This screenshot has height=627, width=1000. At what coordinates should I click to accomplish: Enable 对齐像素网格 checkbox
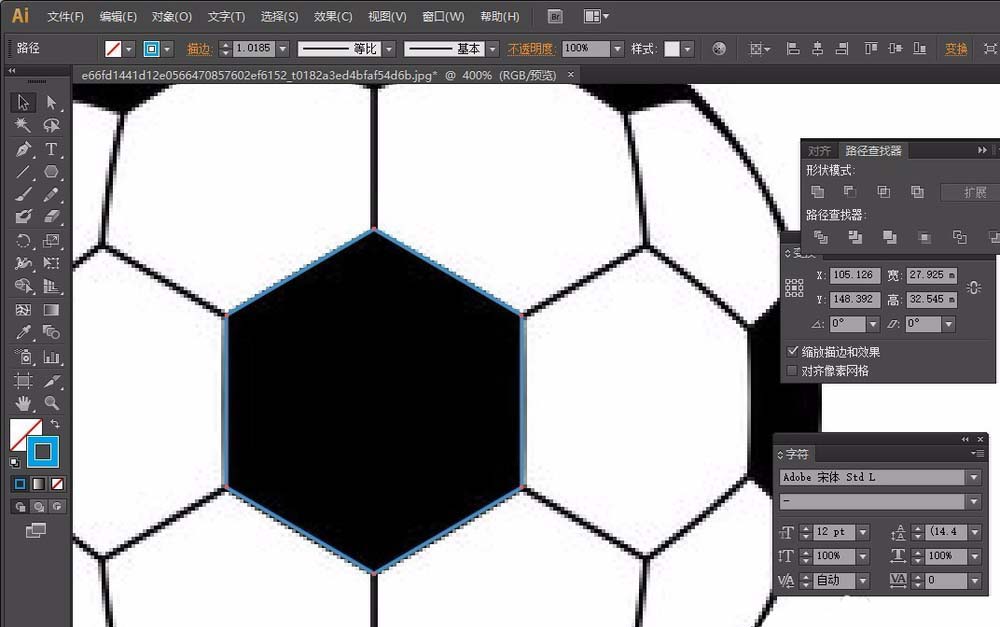pyautogui.click(x=793, y=371)
